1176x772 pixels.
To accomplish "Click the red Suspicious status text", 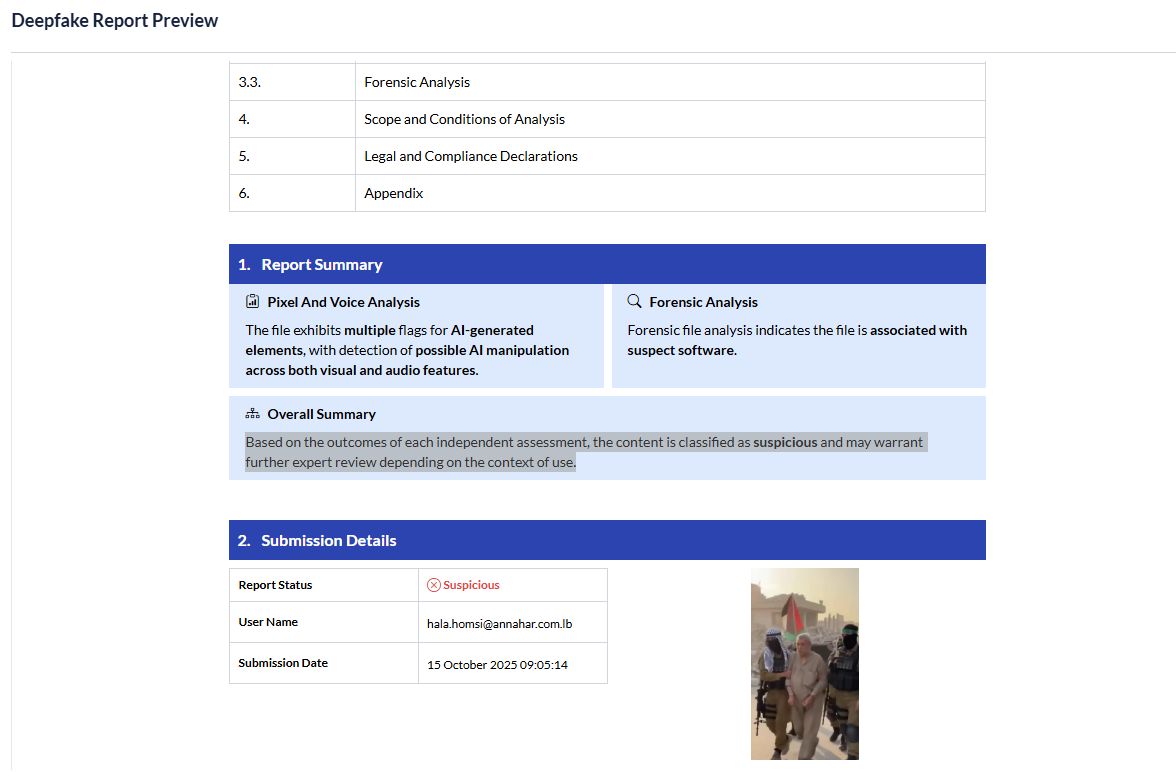I will [471, 585].
